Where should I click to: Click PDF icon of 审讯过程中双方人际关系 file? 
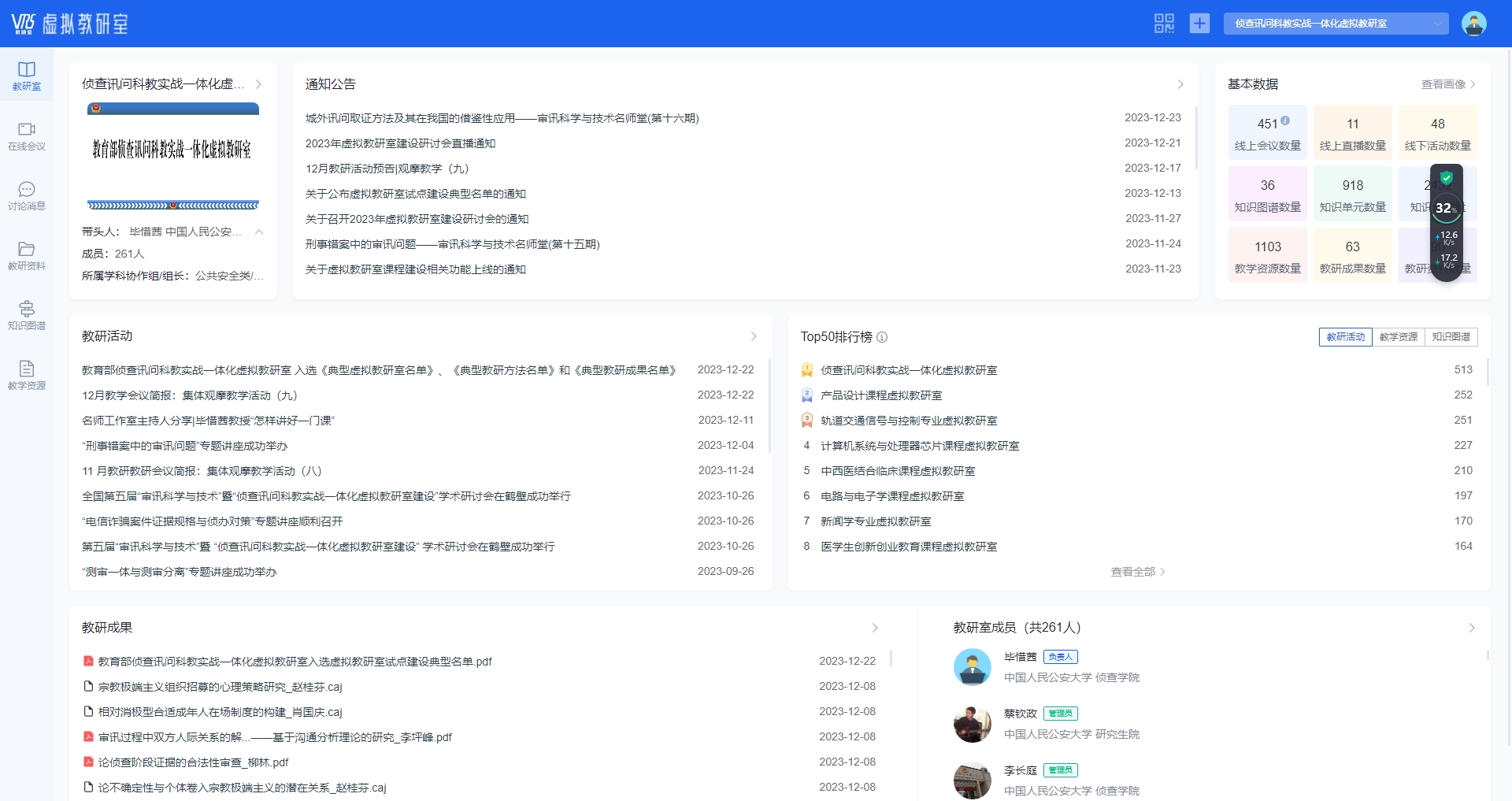[88, 736]
